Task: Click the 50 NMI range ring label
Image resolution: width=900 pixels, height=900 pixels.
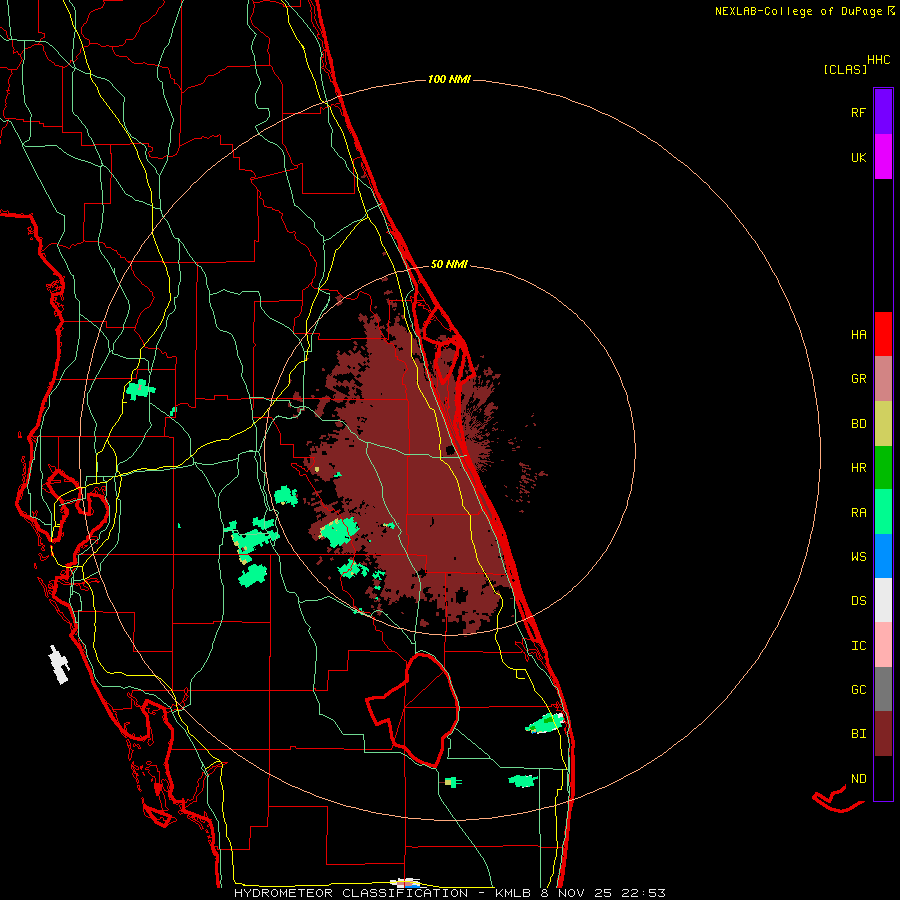Action: click(449, 264)
